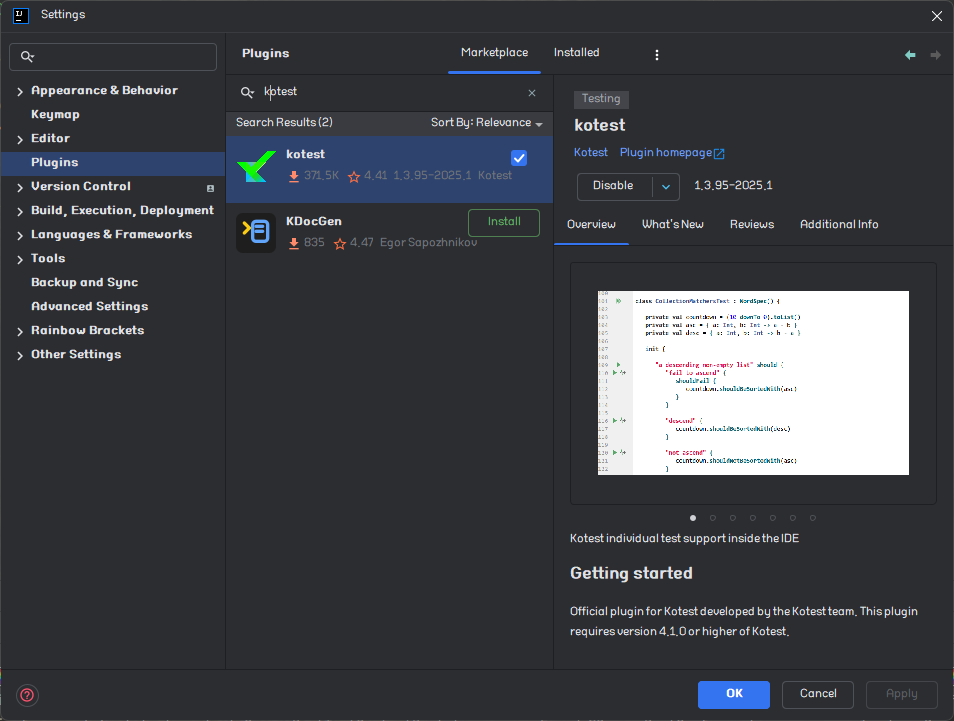Viewport: 954px width, 721px height.
Task: Click KDocGen rating star icon
Action: click(x=339, y=243)
